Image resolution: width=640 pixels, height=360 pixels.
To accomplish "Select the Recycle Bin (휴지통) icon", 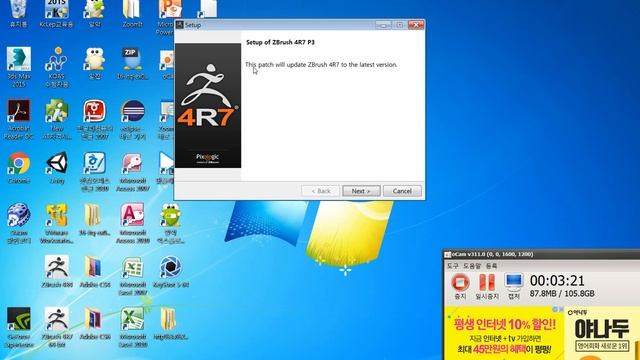I will (18, 14).
